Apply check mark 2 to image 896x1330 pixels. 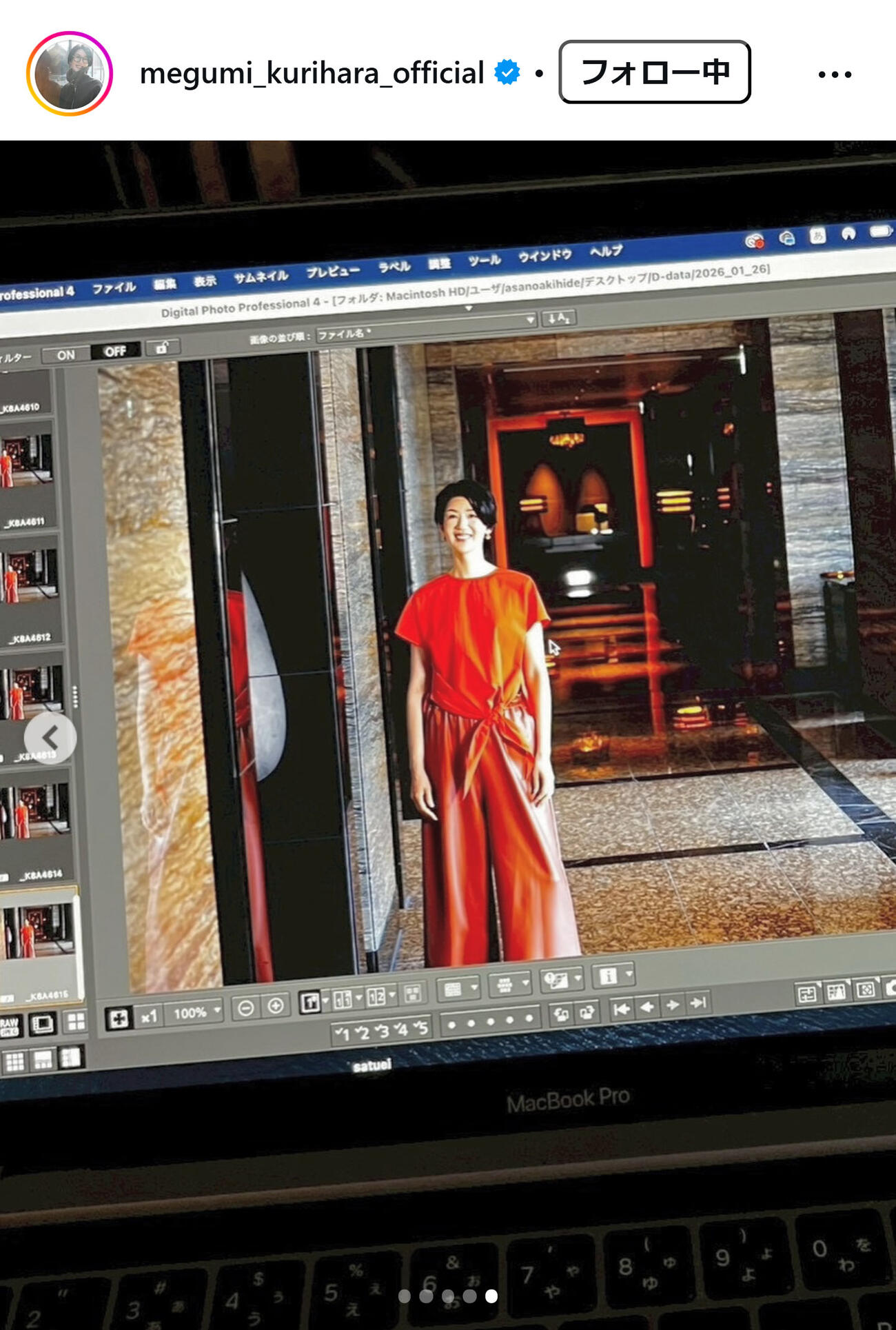pos(362,1032)
